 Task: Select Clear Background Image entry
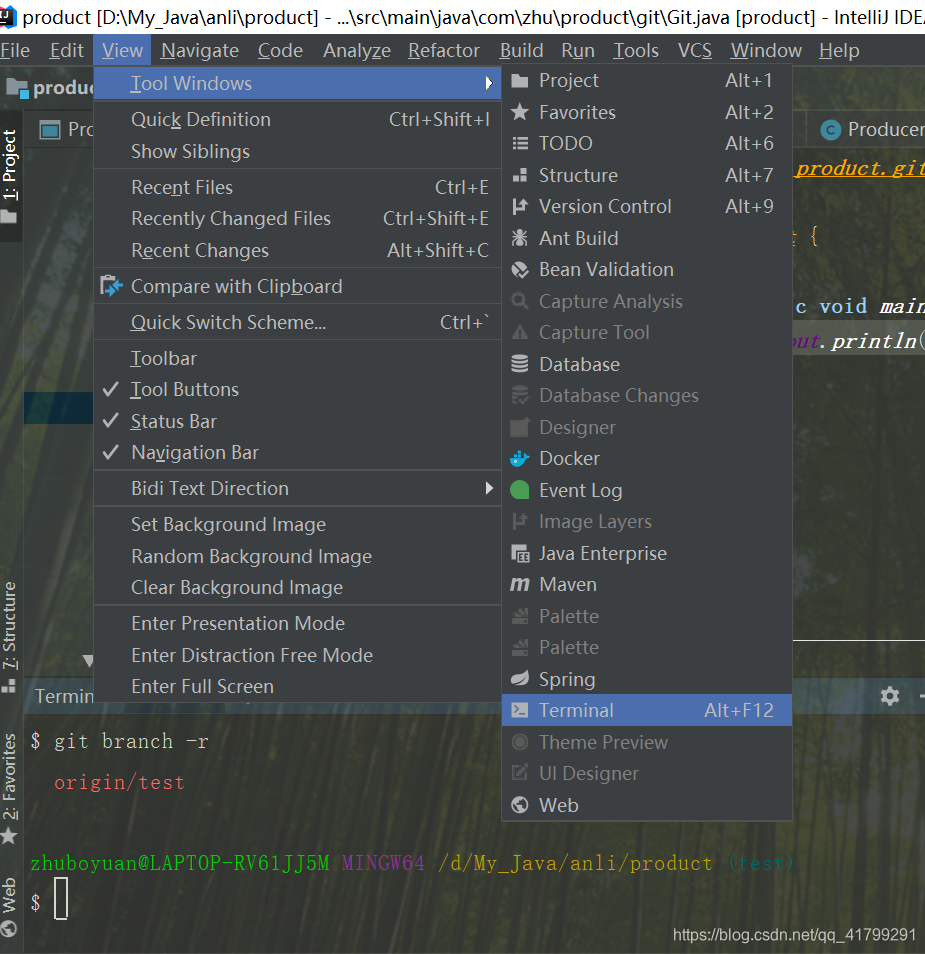(x=298, y=587)
